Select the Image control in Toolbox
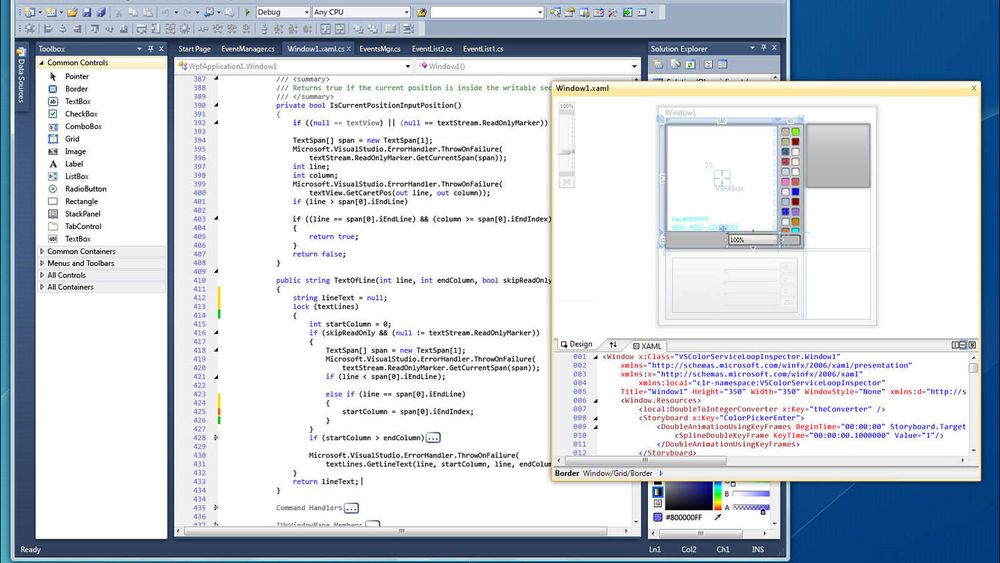This screenshot has width=1000, height=563. coord(75,151)
